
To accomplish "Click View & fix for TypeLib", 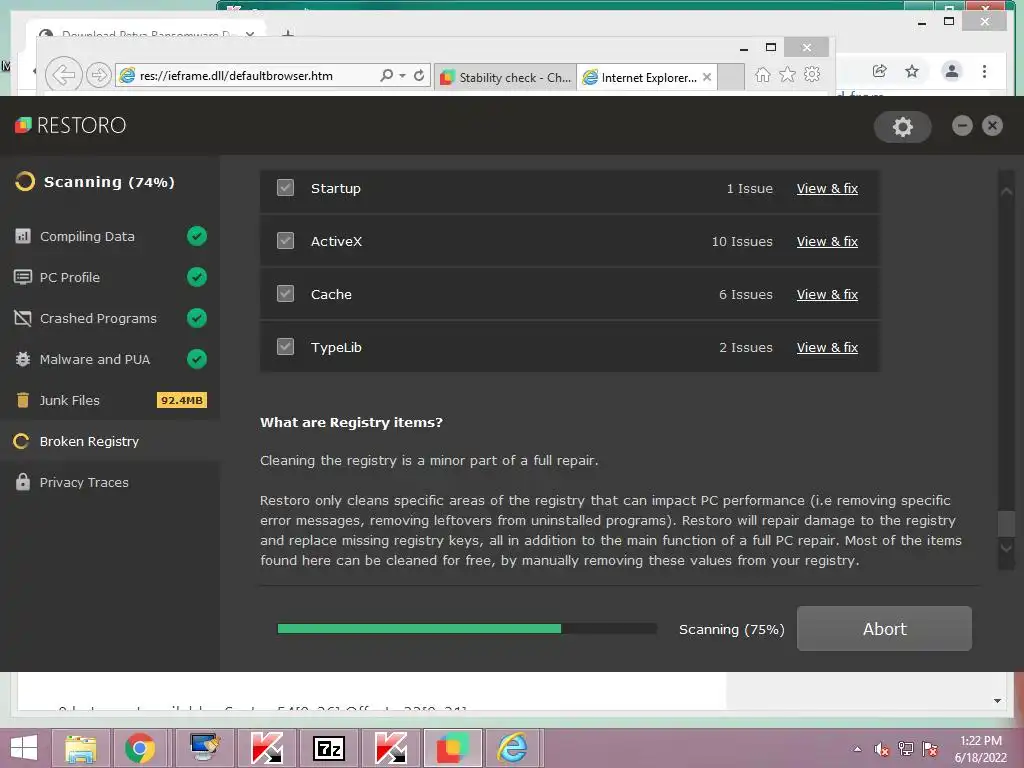I will (827, 347).
